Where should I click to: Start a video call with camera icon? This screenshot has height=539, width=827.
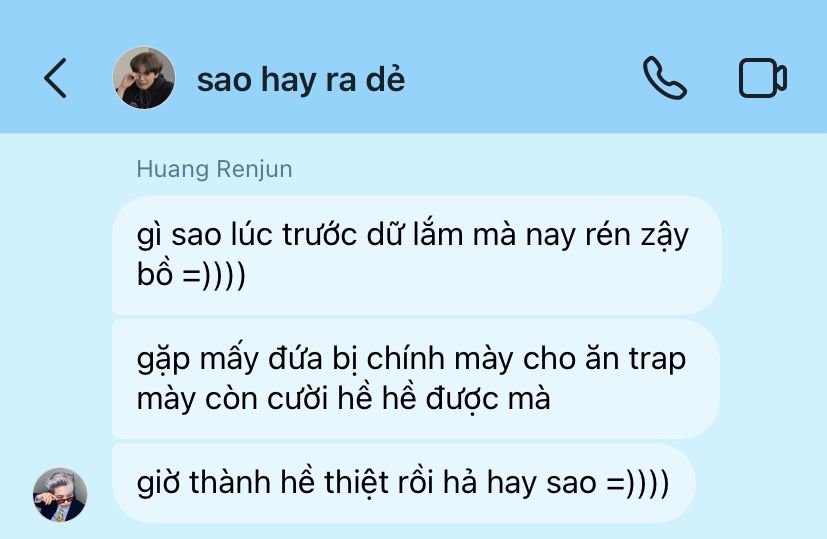[x=763, y=78]
